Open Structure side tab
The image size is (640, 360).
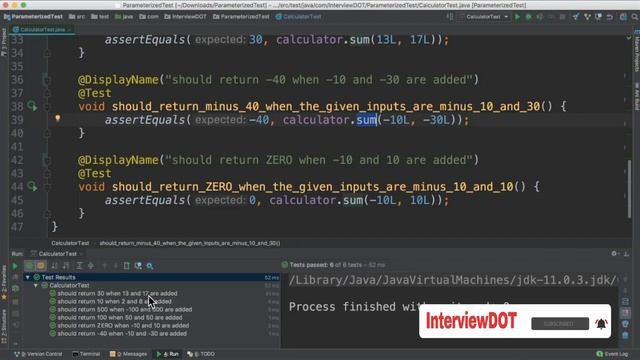pyautogui.click(x=4, y=326)
